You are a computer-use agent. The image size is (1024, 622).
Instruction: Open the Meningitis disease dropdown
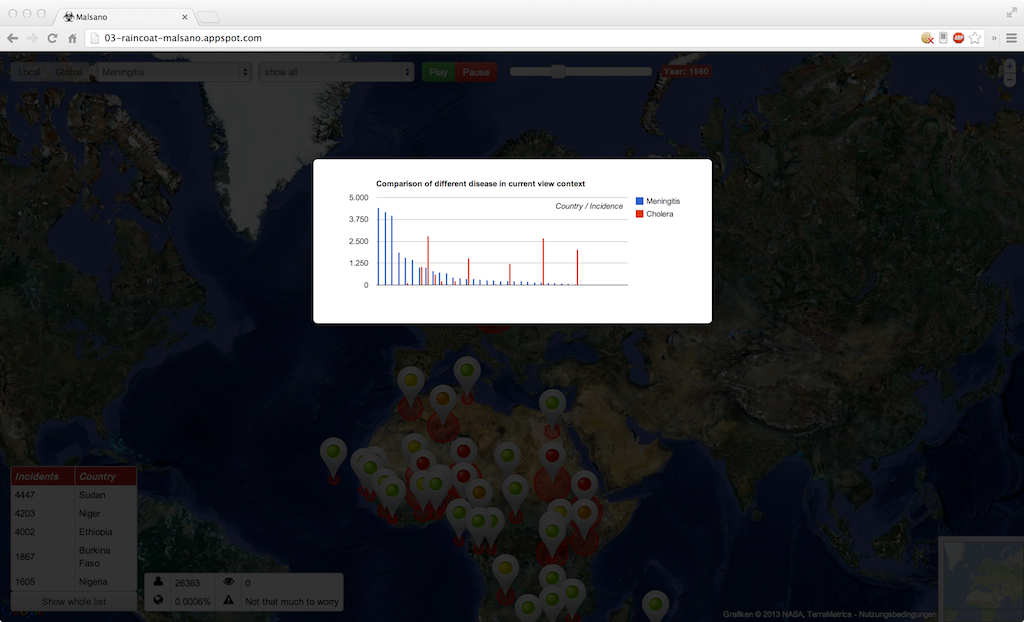coord(174,72)
